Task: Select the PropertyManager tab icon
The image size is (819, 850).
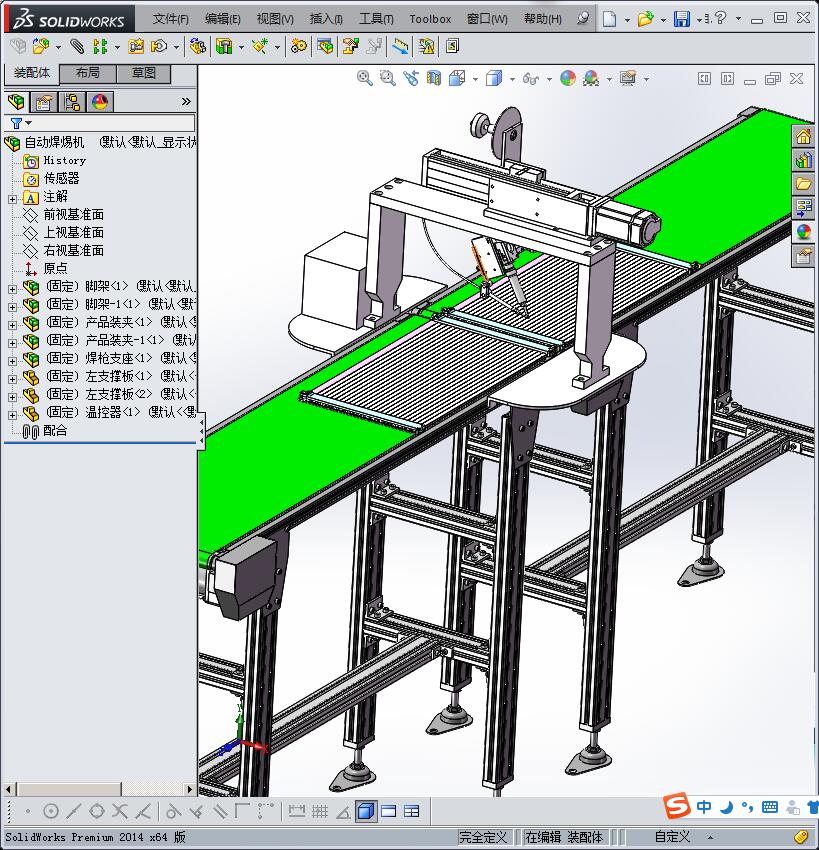Action: tap(44, 102)
